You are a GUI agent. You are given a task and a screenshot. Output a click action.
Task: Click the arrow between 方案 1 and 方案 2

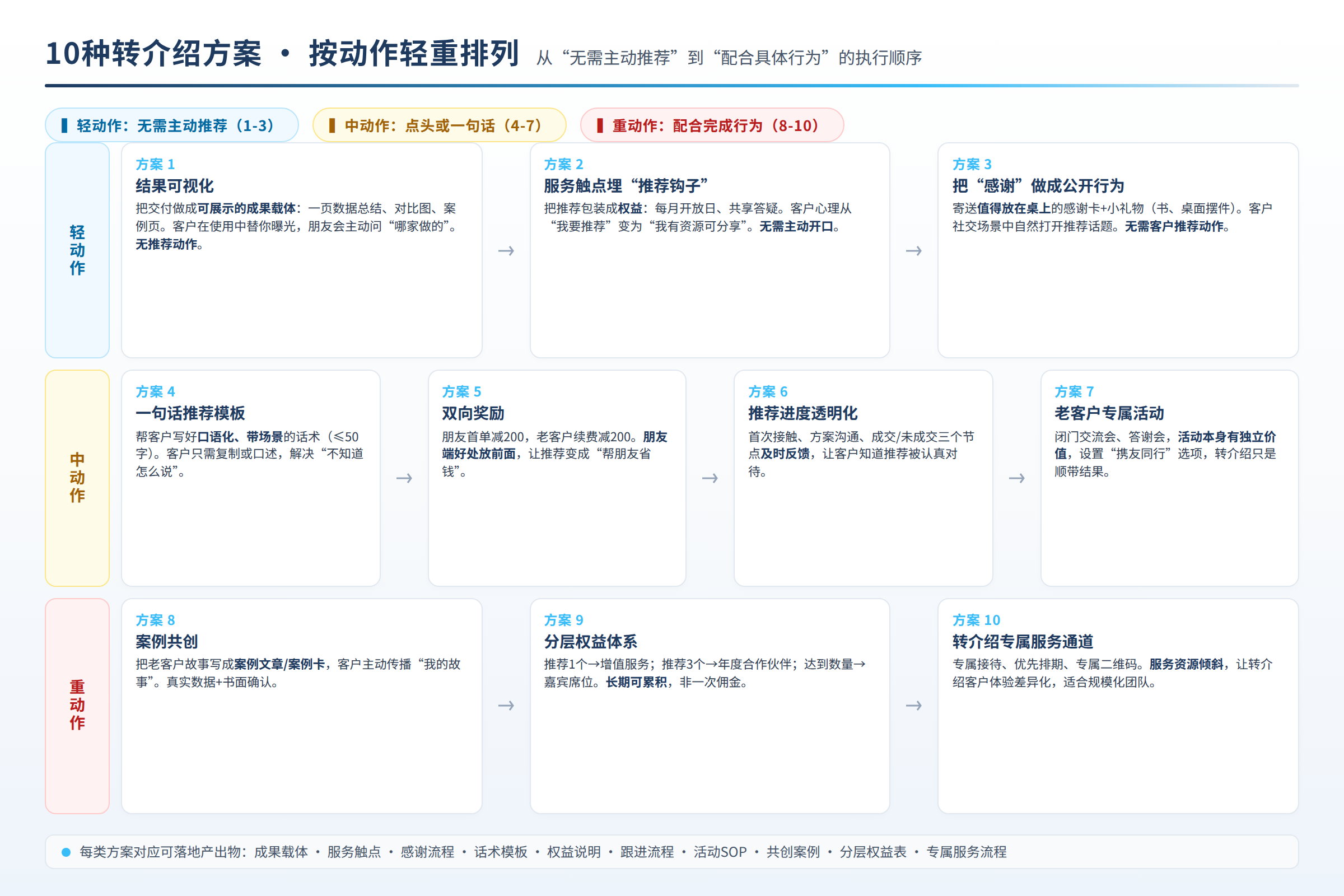pyautogui.click(x=506, y=251)
